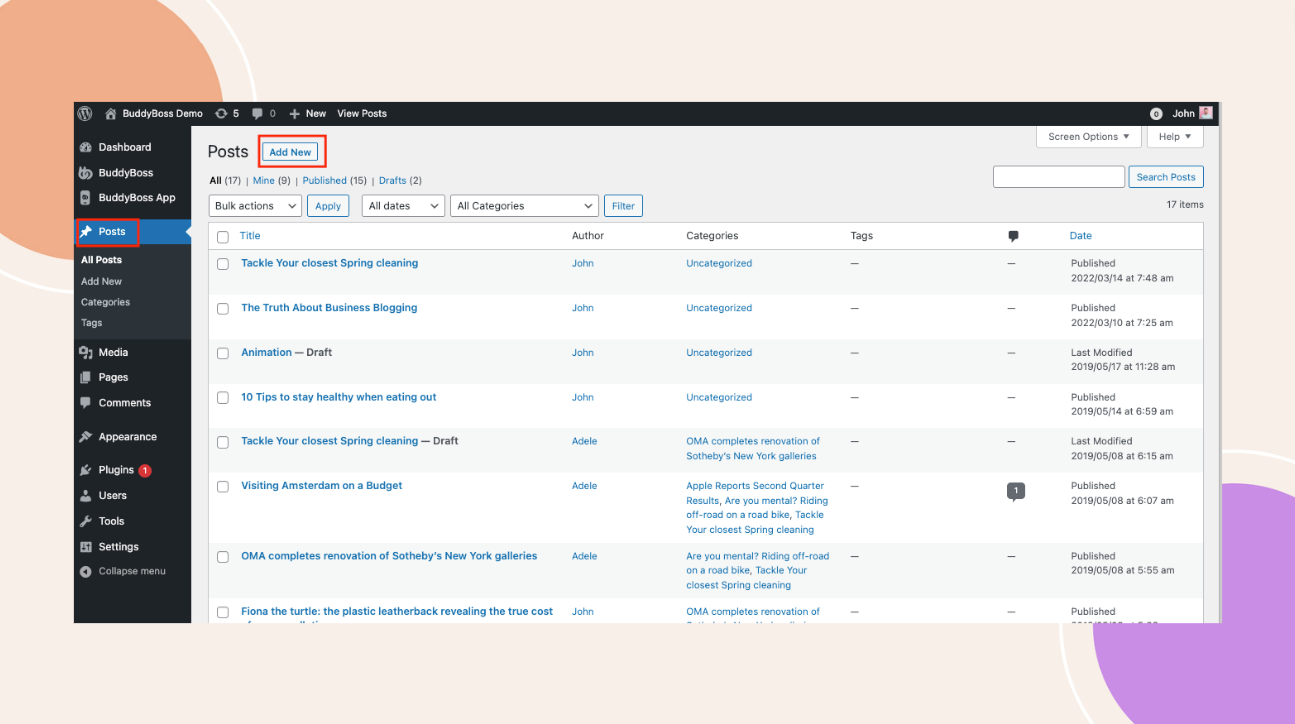Select the Fiona the turtle post checkbox

pyautogui.click(x=223, y=612)
